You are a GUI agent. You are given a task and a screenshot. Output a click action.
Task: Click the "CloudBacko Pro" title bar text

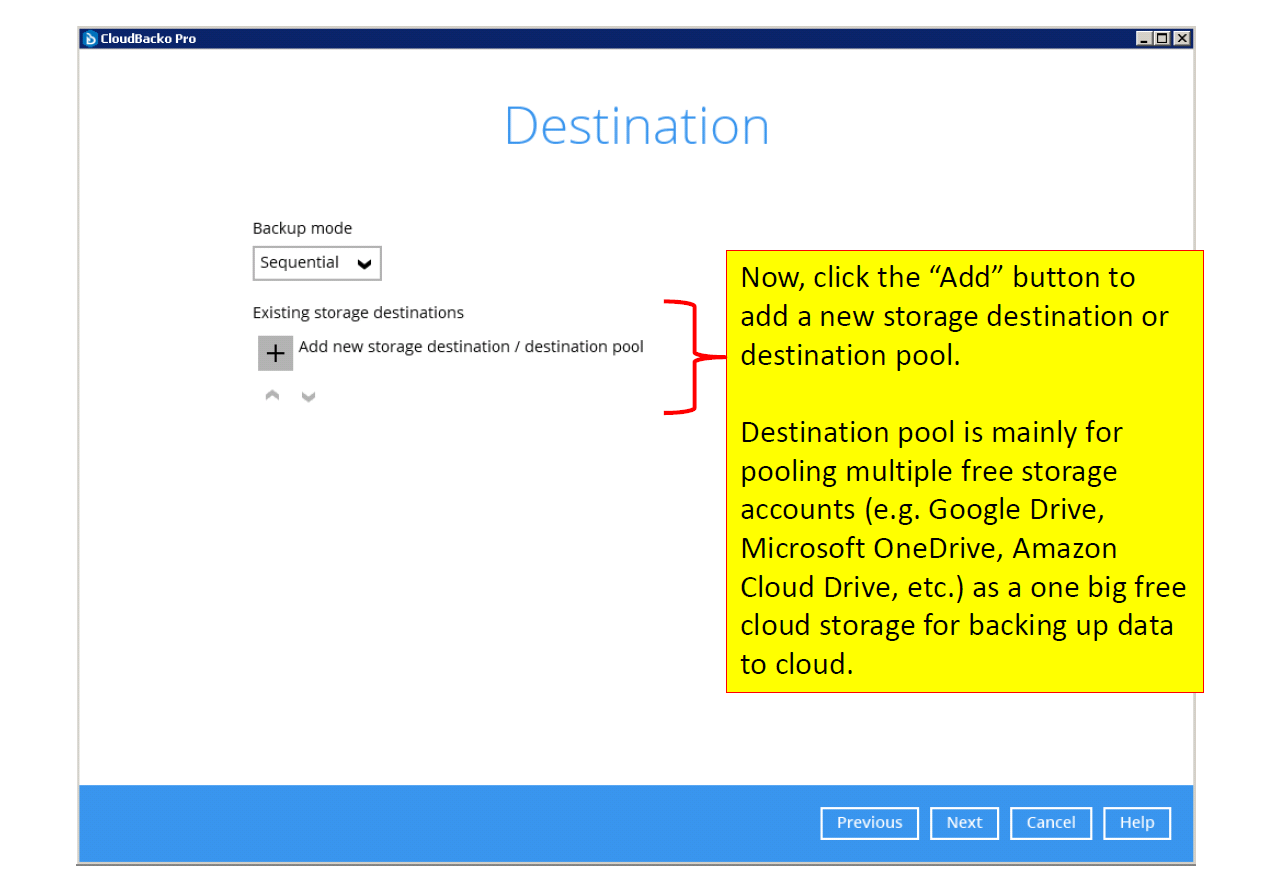(148, 39)
